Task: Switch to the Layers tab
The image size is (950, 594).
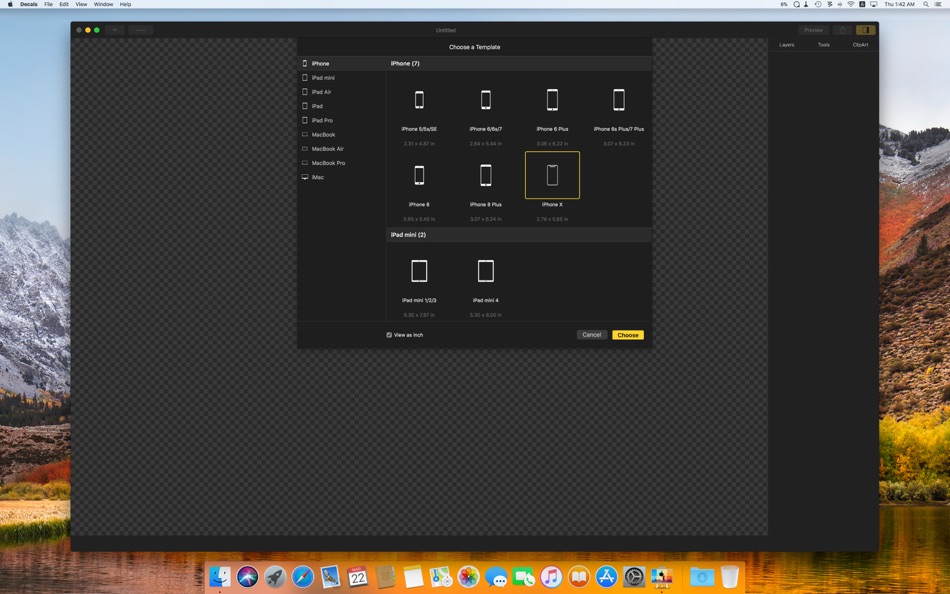Action: 786,45
